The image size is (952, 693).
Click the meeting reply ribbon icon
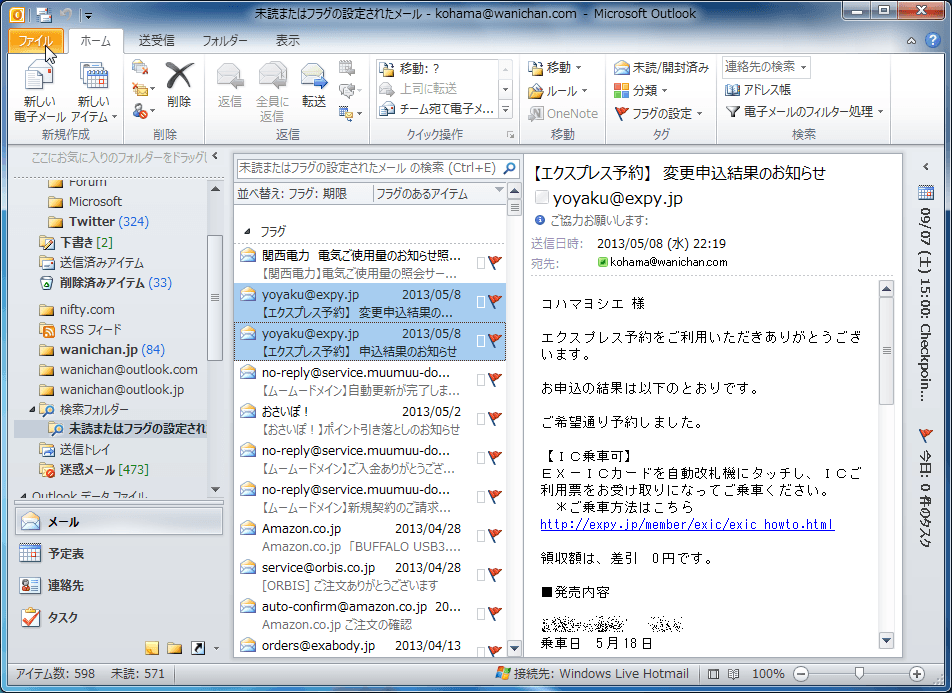click(x=347, y=67)
